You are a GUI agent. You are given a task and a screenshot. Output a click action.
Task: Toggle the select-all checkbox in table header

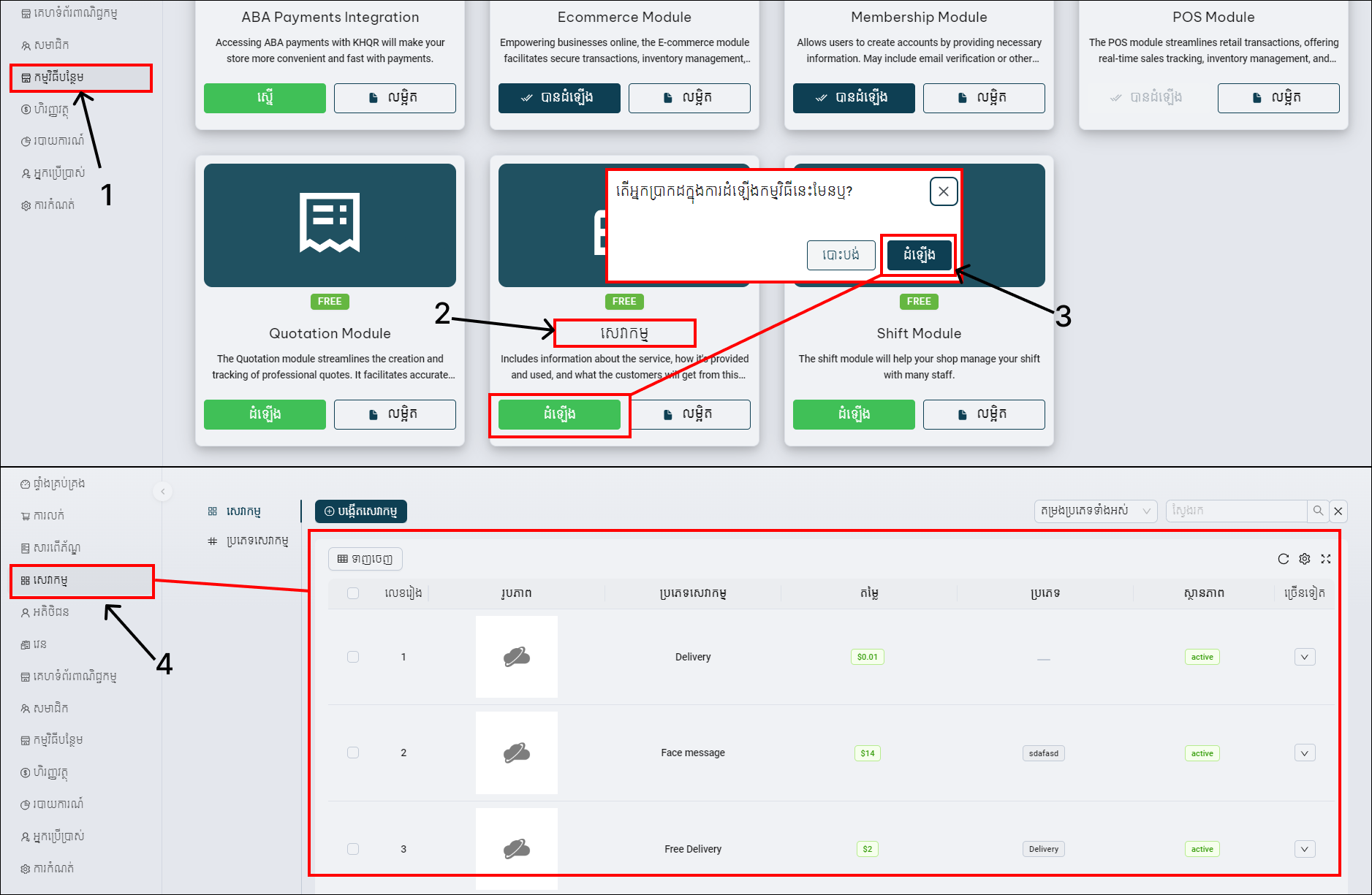(x=353, y=593)
